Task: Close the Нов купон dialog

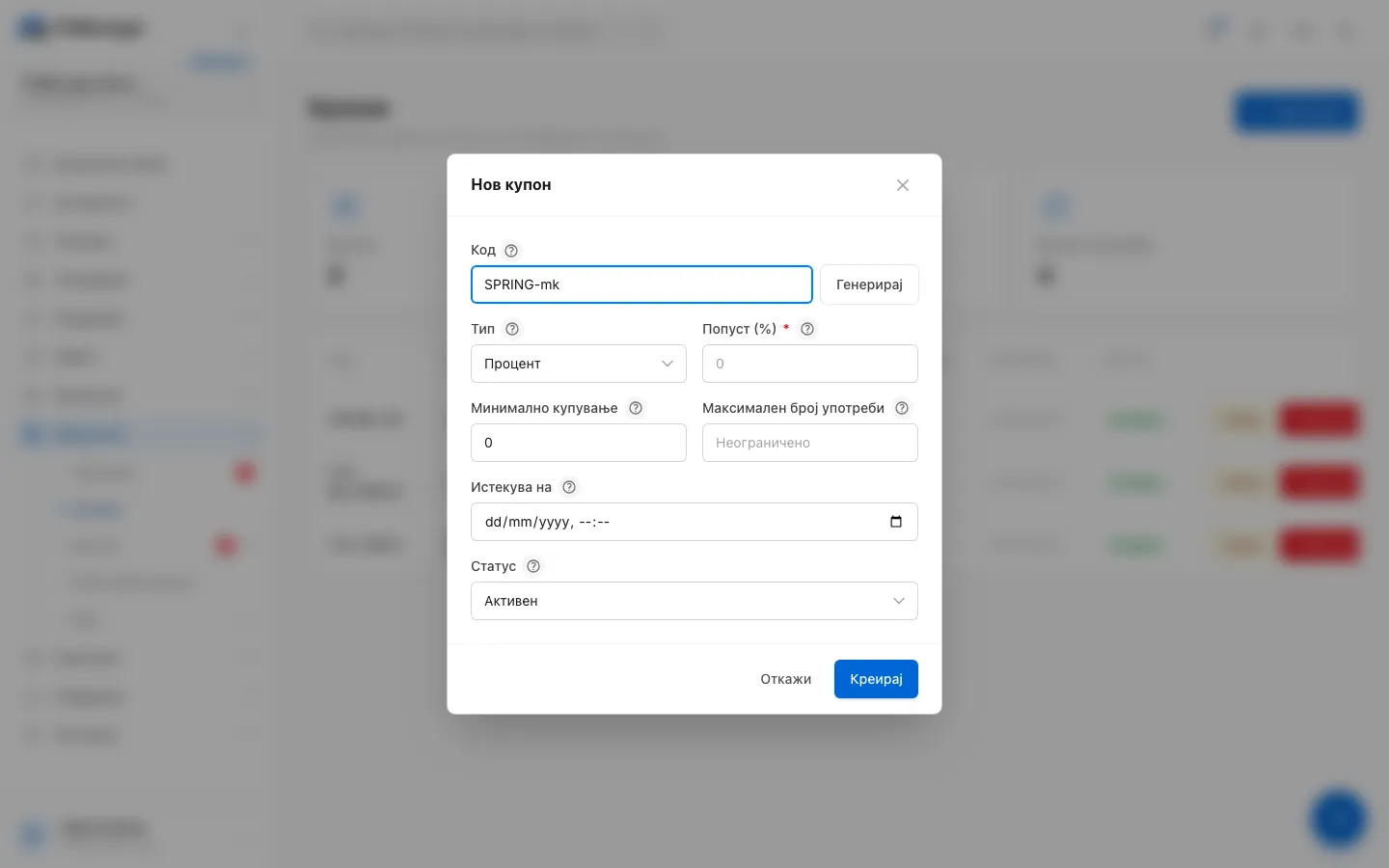Action: [903, 185]
